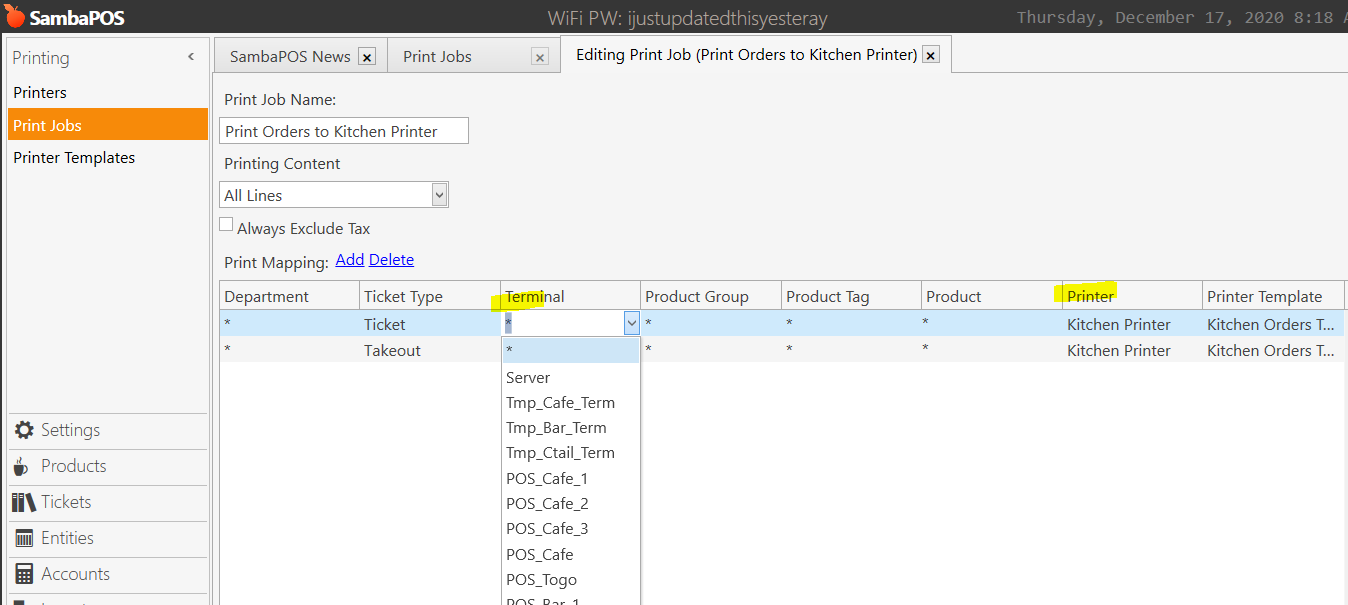Pick POS_Togo in the Terminal list

coord(570,580)
